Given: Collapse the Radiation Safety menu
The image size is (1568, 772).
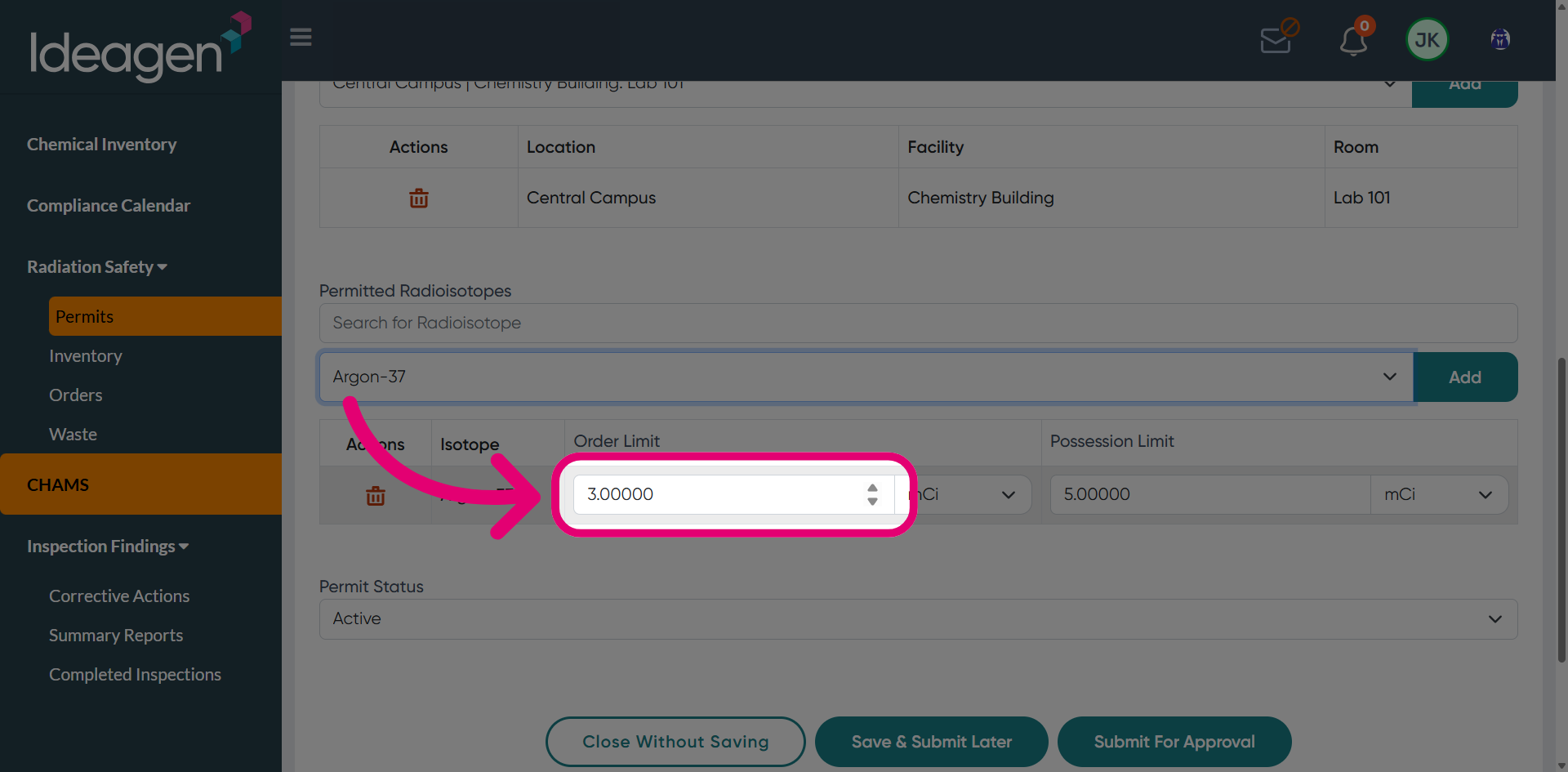Looking at the screenshot, I should [x=97, y=267].
